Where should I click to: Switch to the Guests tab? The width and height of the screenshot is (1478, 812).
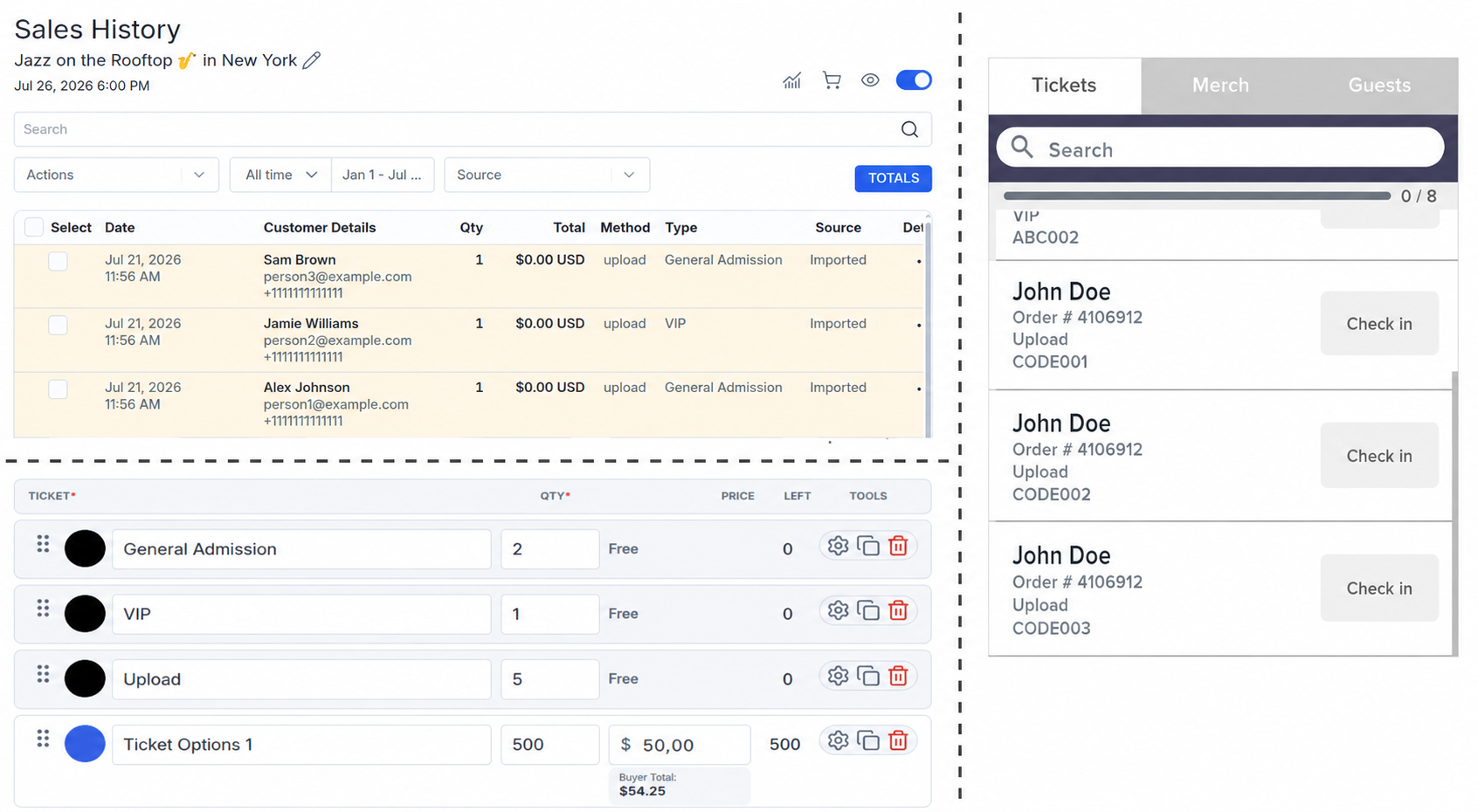[x=1379, y=86]
